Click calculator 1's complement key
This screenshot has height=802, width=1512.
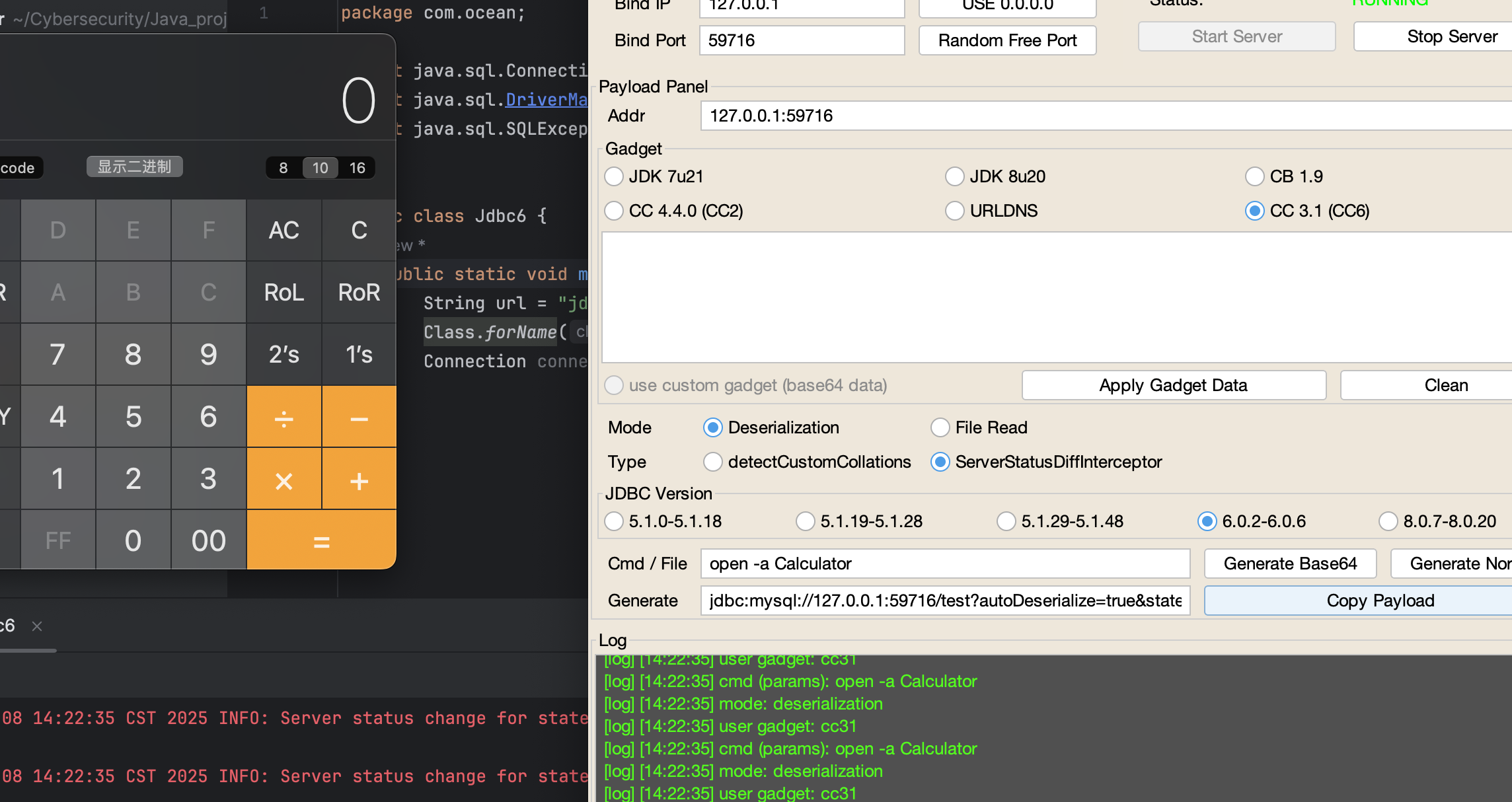(x=359, y=355)
